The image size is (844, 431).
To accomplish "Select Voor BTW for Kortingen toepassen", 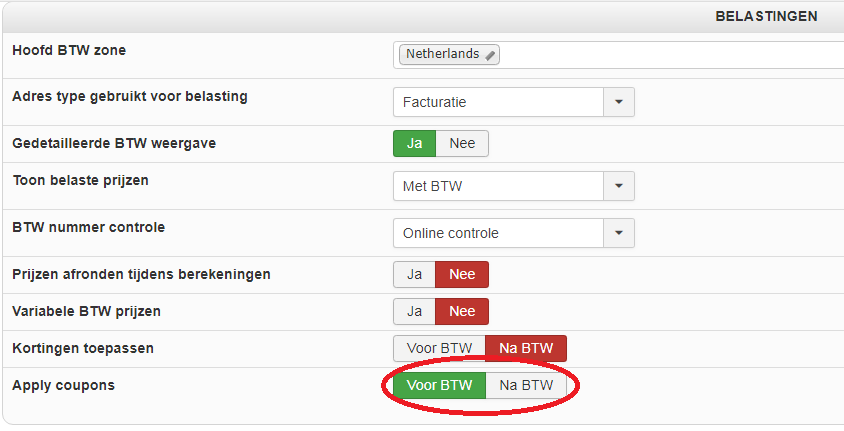I will coord(440,349).
